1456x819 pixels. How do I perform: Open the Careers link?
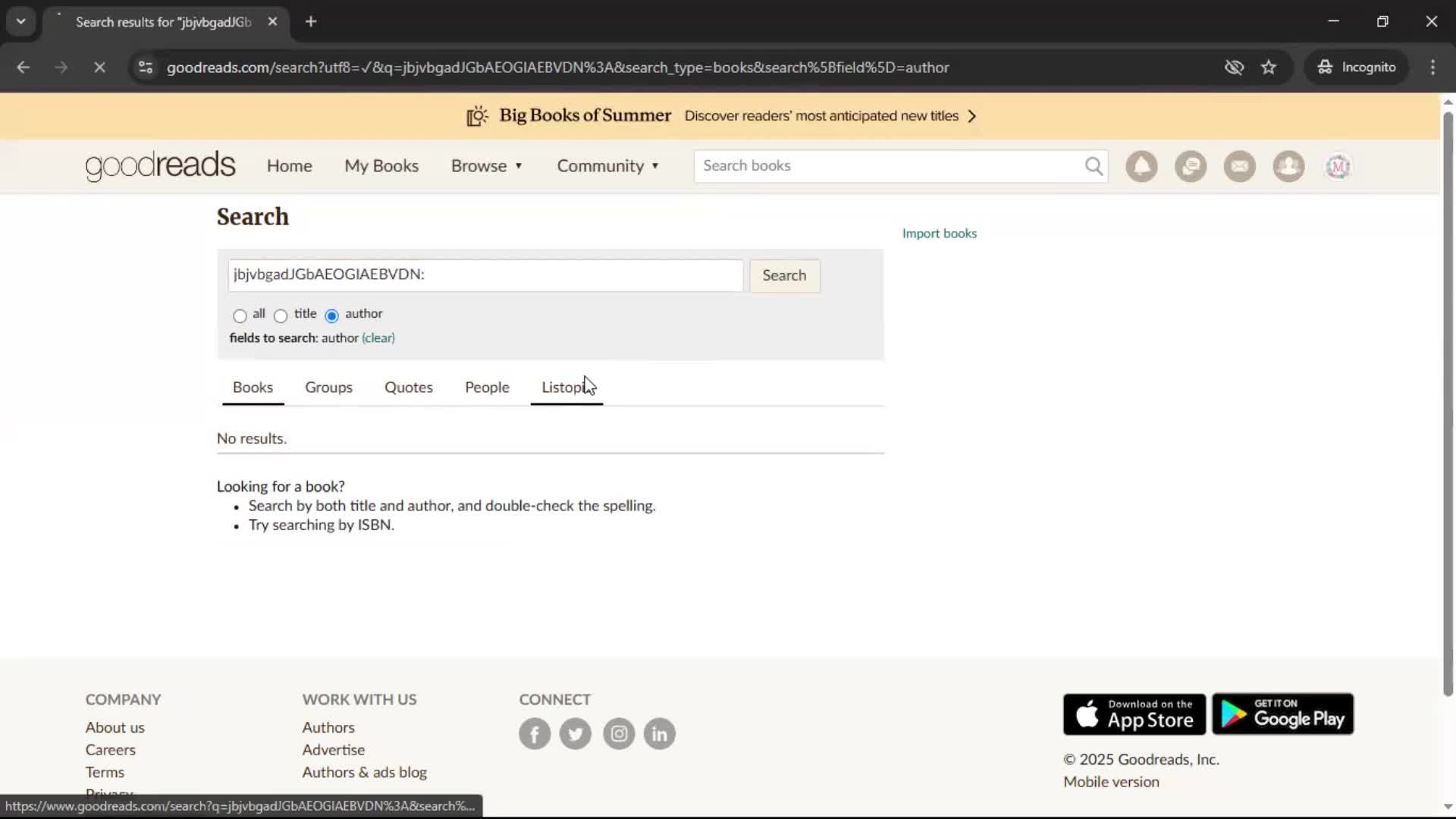click(x=110, y=750)
